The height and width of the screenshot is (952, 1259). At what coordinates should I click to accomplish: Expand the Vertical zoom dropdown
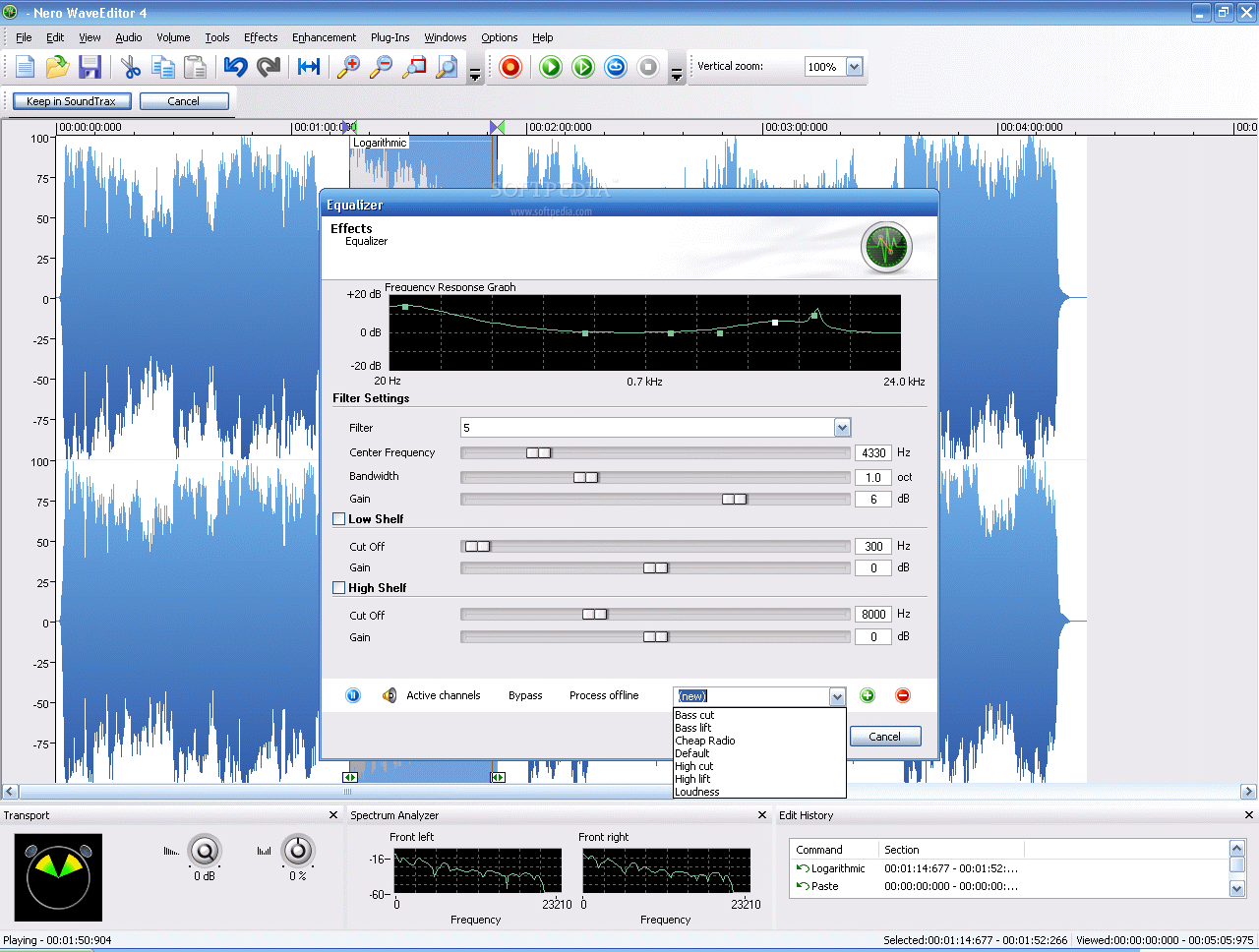(x=854, y=67)
